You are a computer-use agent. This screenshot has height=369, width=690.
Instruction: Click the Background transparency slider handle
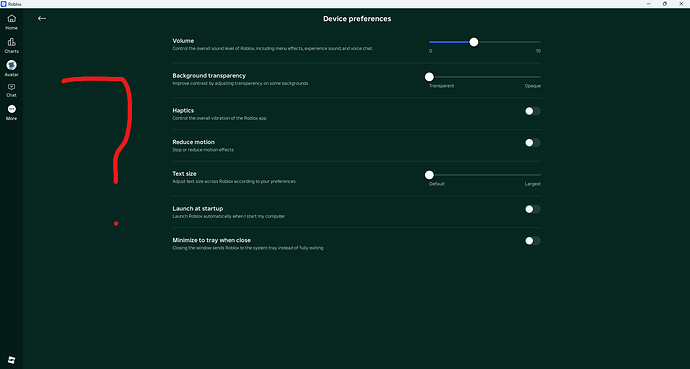point(429,77)
